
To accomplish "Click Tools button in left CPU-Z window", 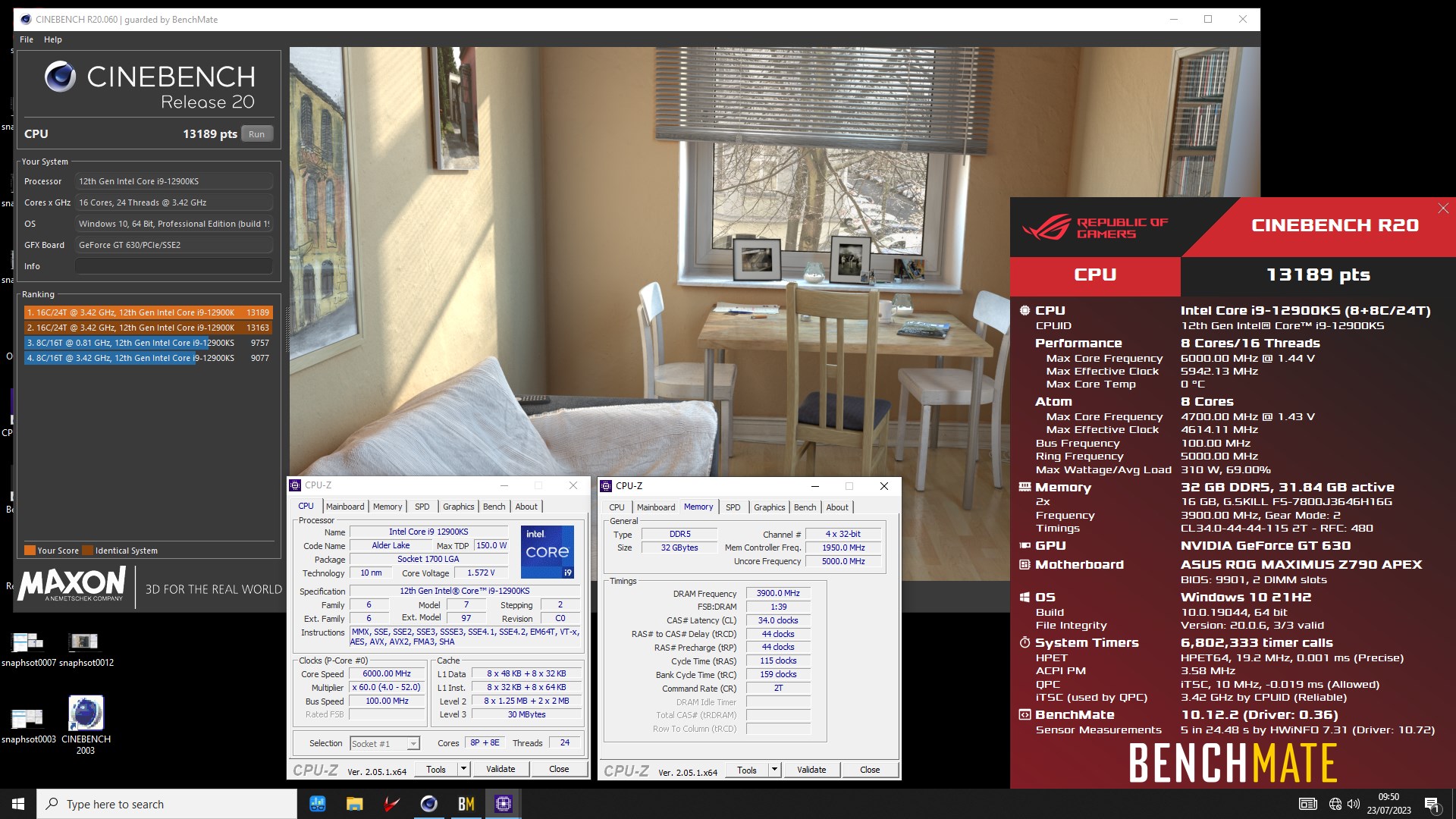I will [x=436, y=769].
